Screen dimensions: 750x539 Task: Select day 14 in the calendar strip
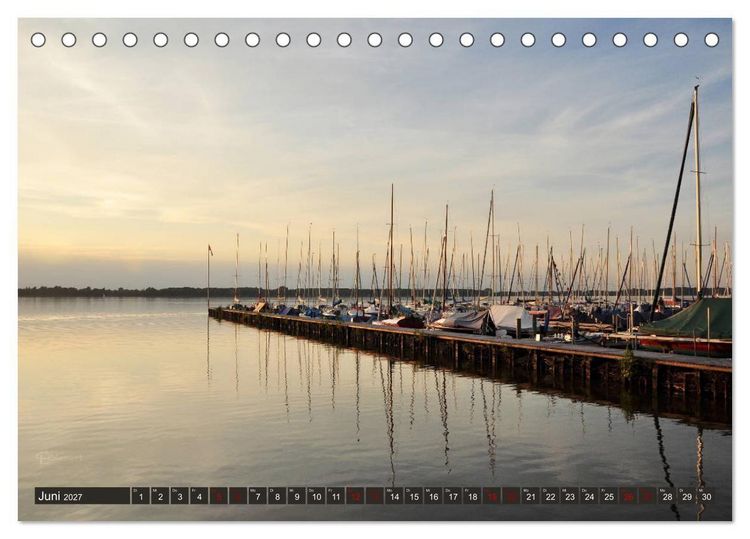tap(394, 496)
